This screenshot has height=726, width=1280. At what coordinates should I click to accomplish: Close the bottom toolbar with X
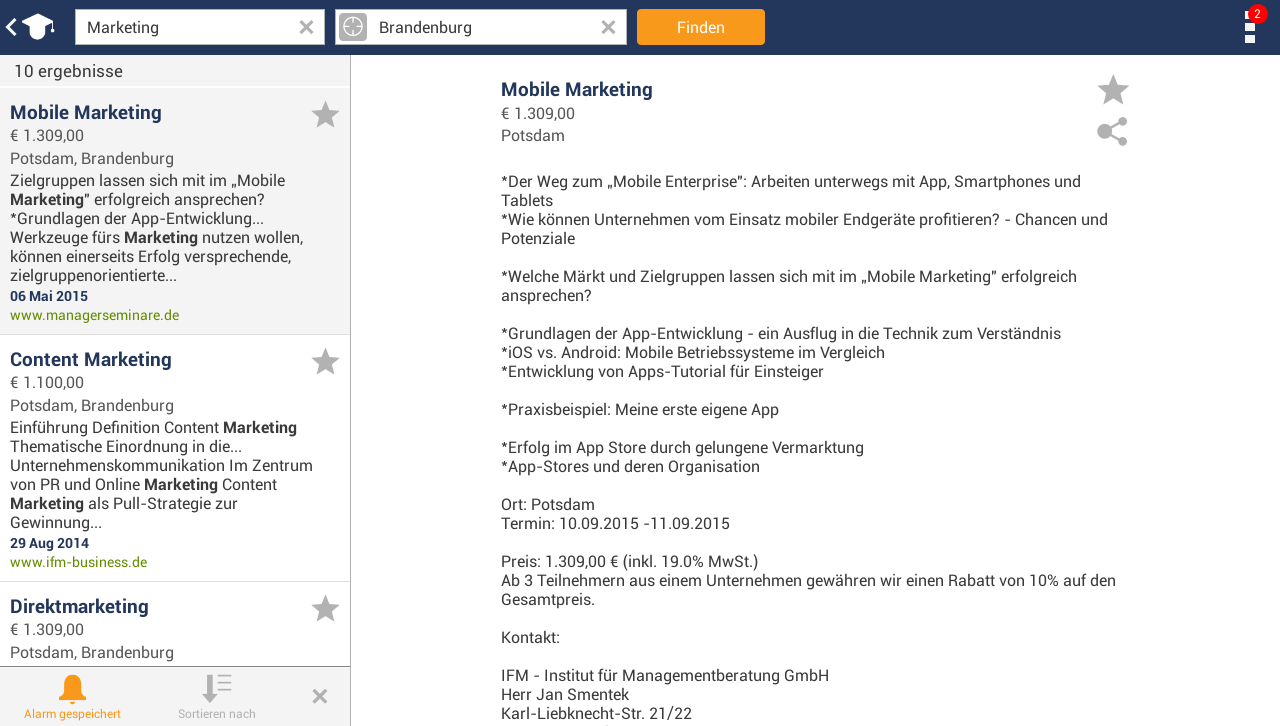point(320,696)
